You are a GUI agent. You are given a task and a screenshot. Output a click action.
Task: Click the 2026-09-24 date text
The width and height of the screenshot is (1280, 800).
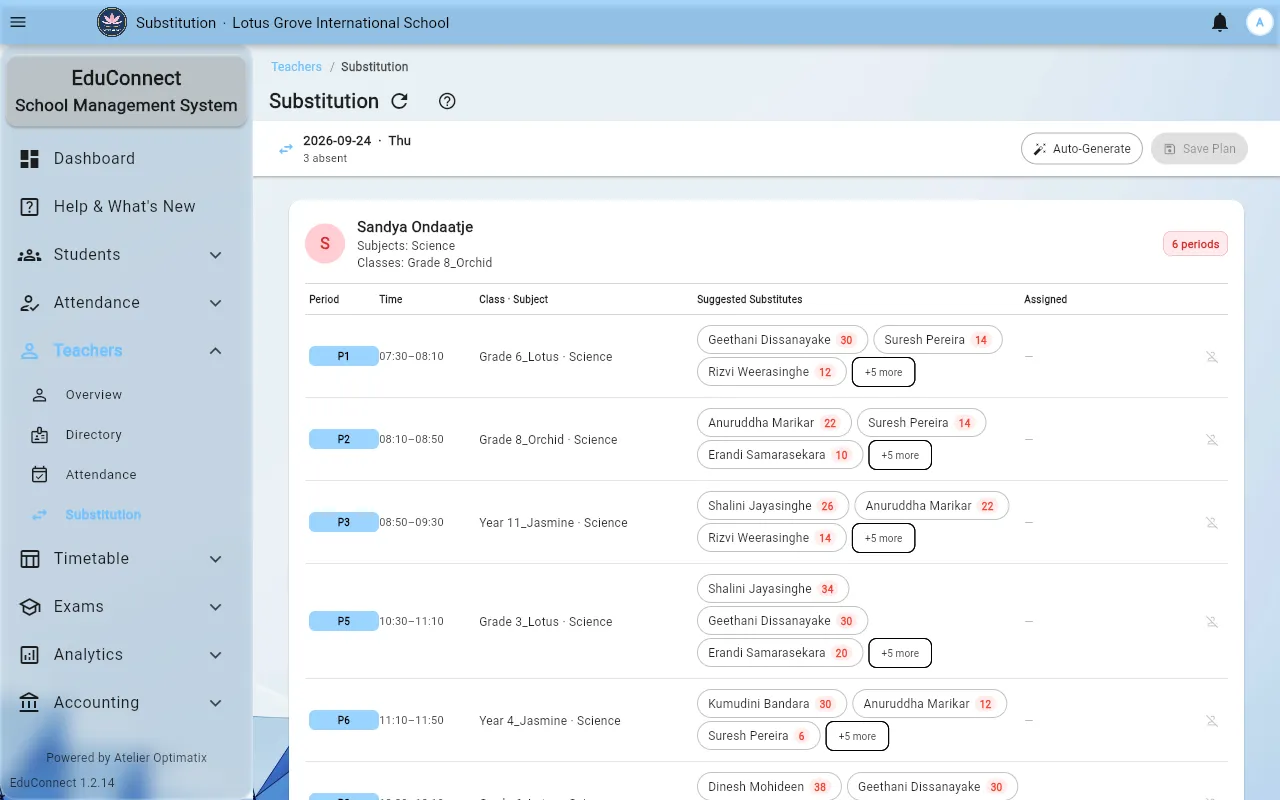(x=337, y=141)
